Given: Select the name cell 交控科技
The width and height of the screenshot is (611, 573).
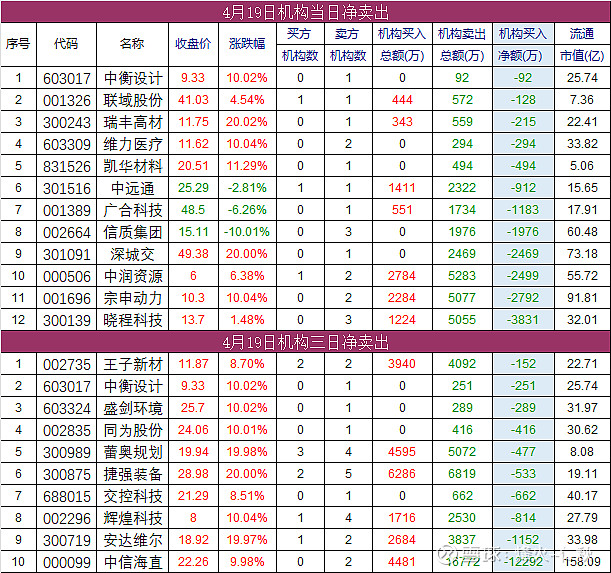Looking at the screenshot, I should [x=133, y=497].
